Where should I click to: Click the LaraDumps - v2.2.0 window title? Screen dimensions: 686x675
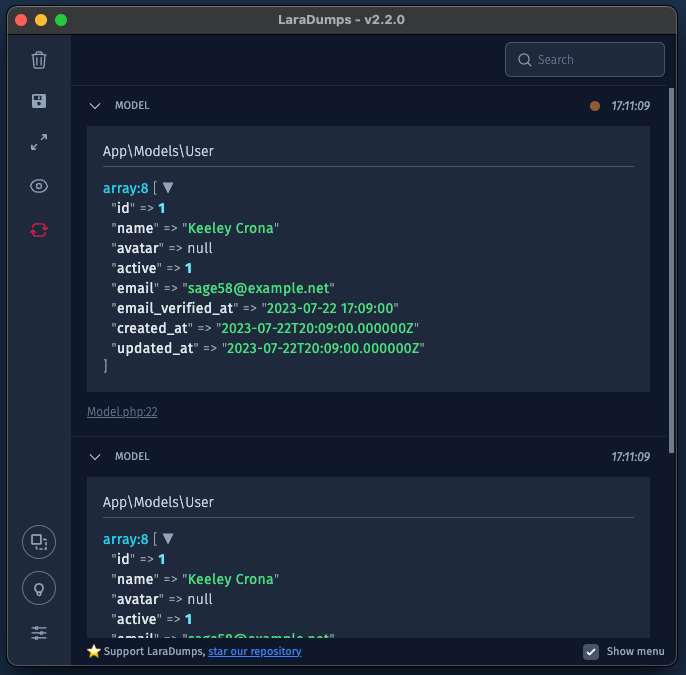[x=341, y=20]
